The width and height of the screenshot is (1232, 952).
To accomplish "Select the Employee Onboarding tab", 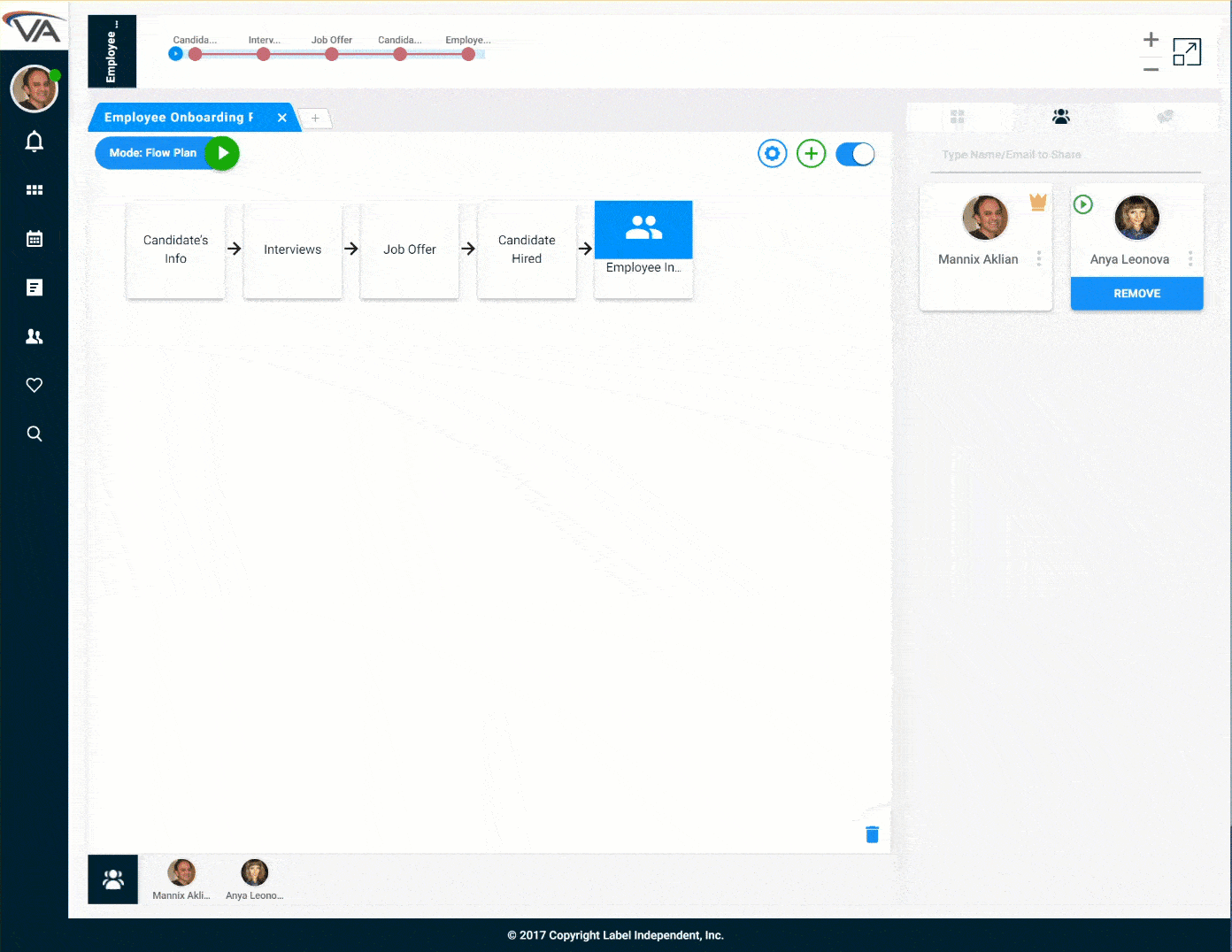I will [179, 117].
